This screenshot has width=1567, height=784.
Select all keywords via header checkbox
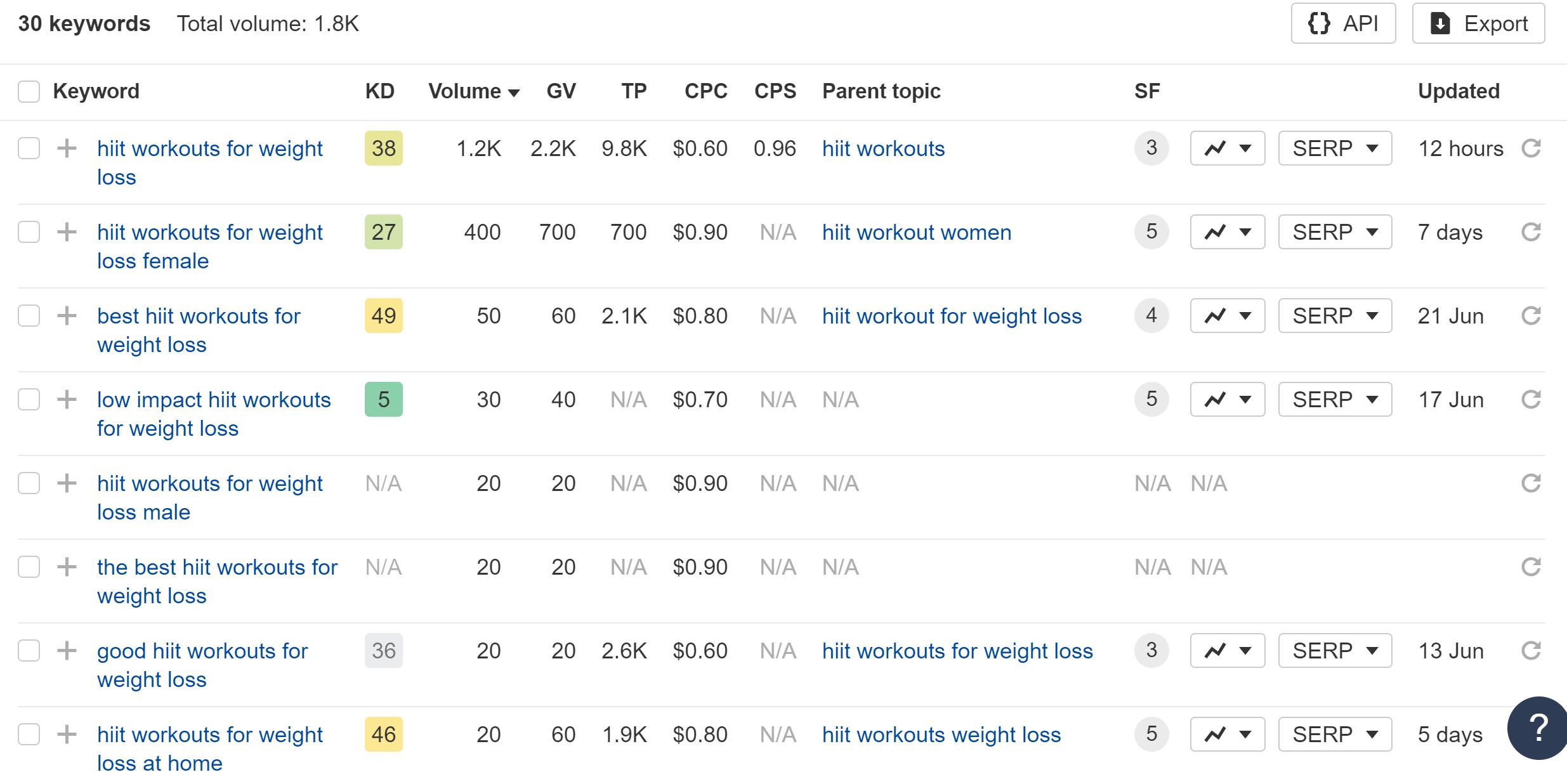click(x=29, y=92)
